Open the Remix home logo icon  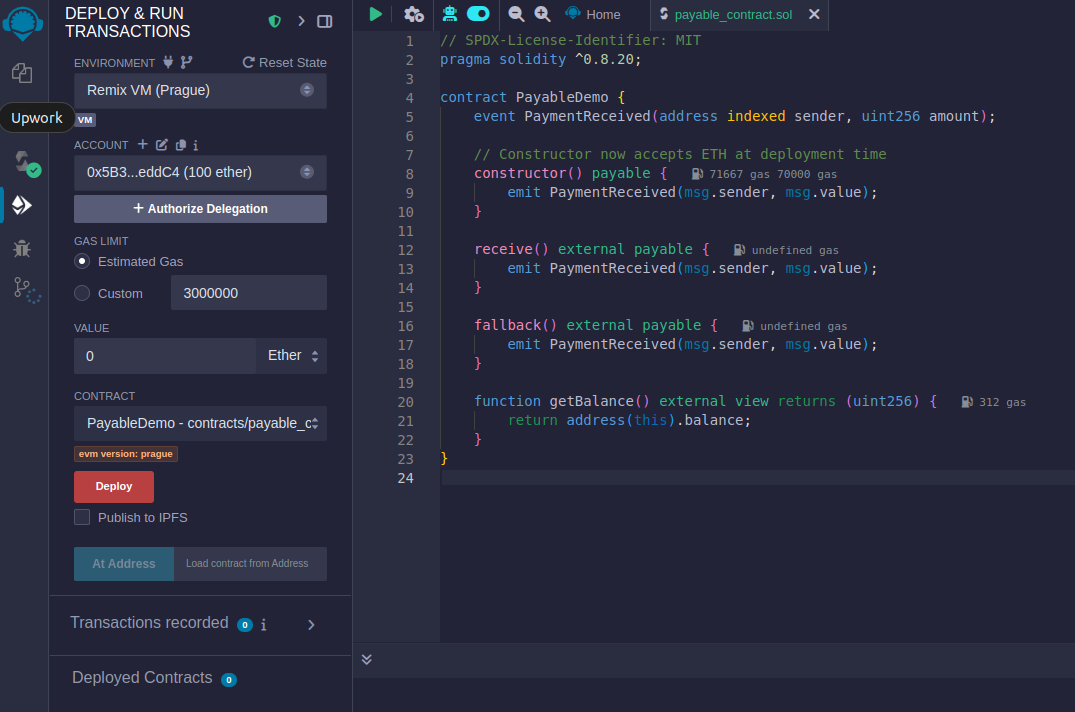(x=23, y=23)
